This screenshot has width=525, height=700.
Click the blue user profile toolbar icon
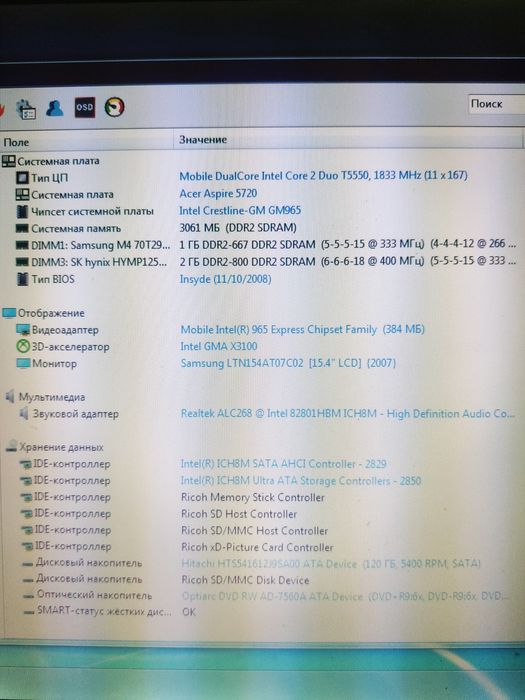point(54,108)
